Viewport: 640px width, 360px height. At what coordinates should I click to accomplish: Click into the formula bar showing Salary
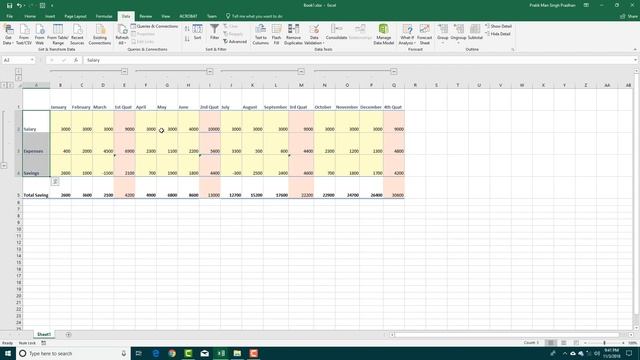pos(359,60)
